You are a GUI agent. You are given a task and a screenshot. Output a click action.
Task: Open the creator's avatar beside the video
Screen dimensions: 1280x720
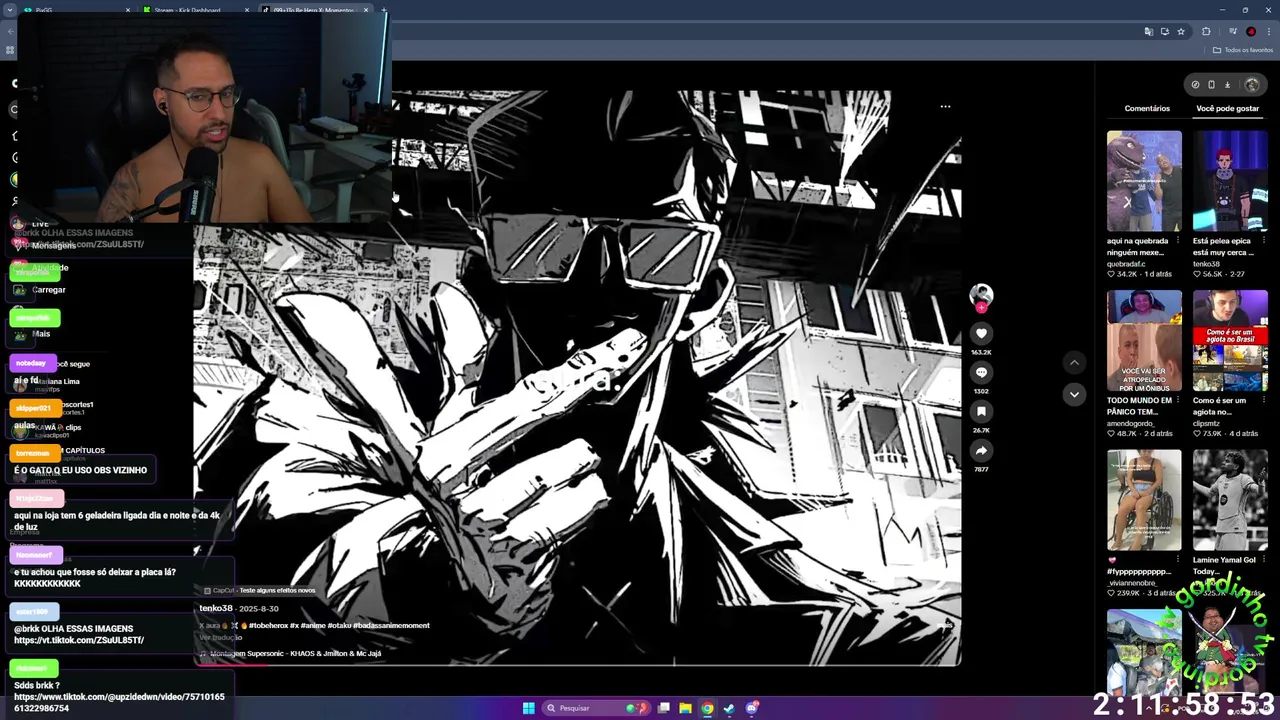[x=981, y=294]
